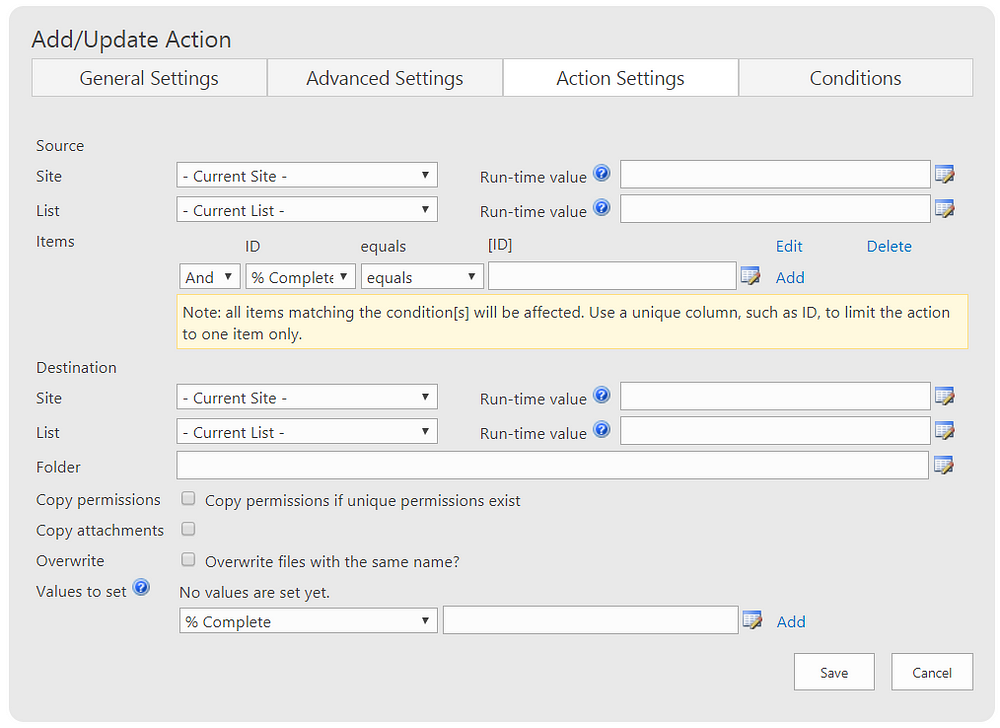Open picker icon for Destination List run-time value
Viewport: 1000px width, 728px height.
click(944, 431)
